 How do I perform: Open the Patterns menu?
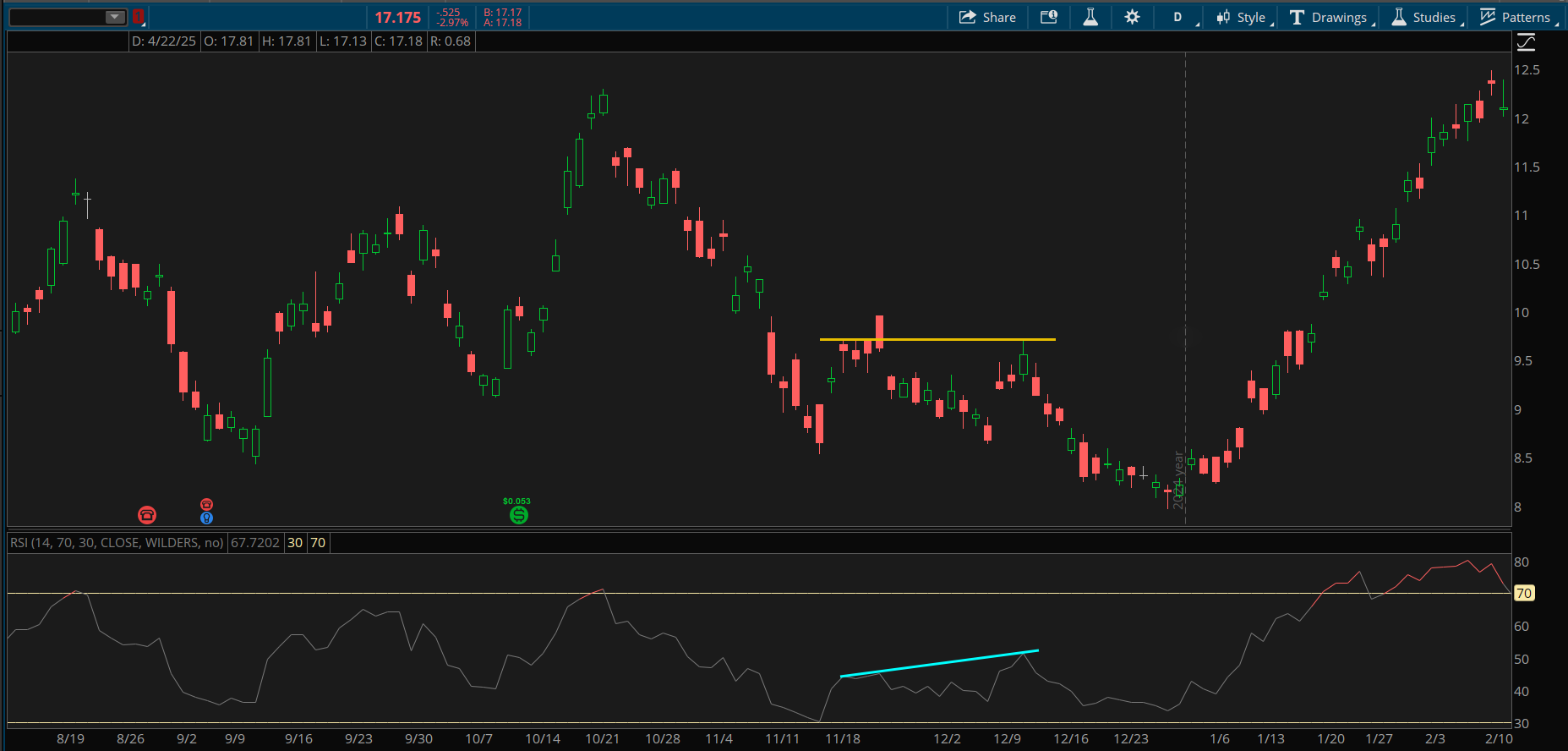(1516, 17)
